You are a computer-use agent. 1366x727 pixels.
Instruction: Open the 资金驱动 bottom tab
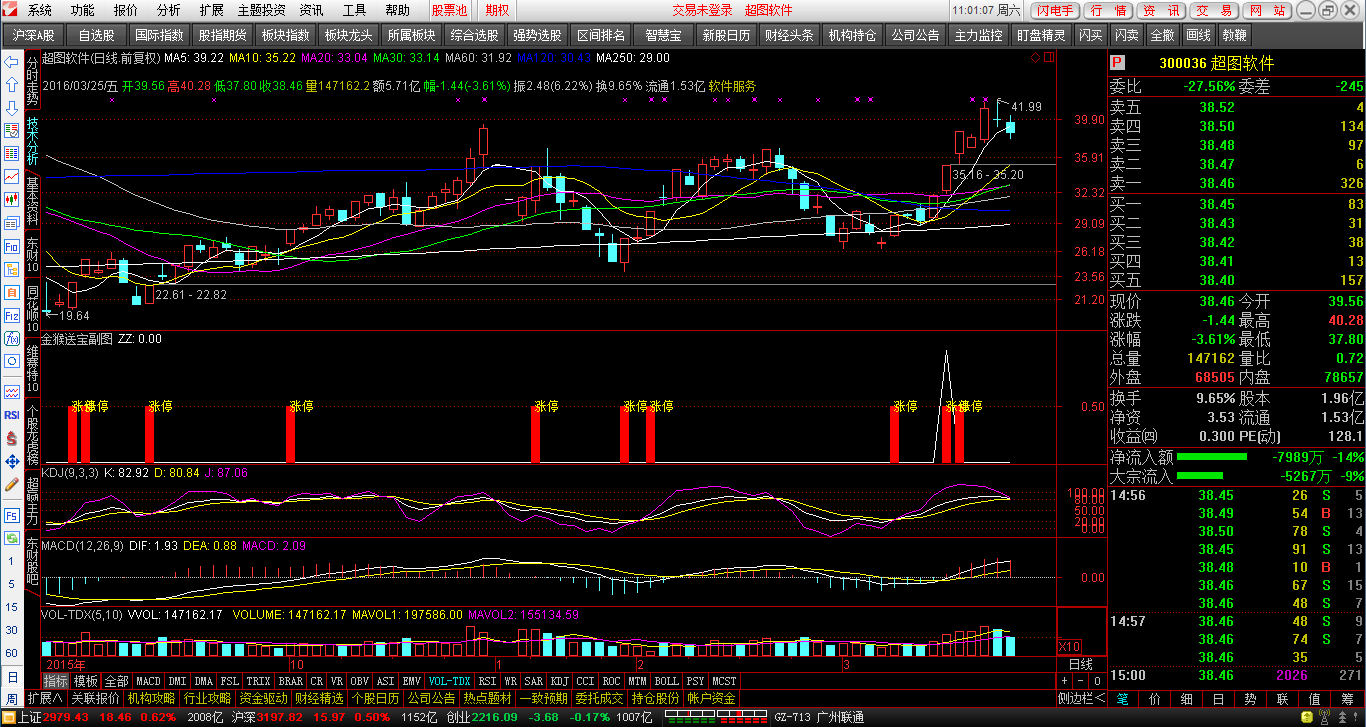263,698
